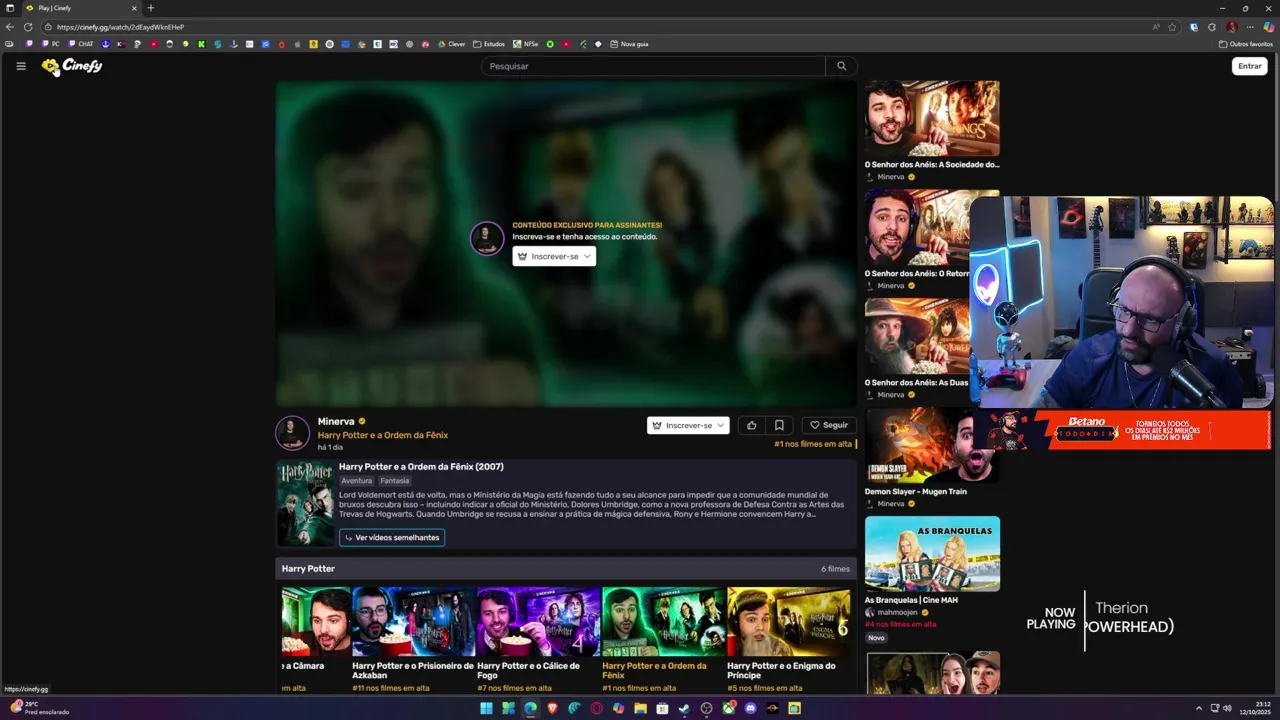Open the Harry Potter collection heading
The height and width of the screenshot is (720, 1280).
pos(308,569)
